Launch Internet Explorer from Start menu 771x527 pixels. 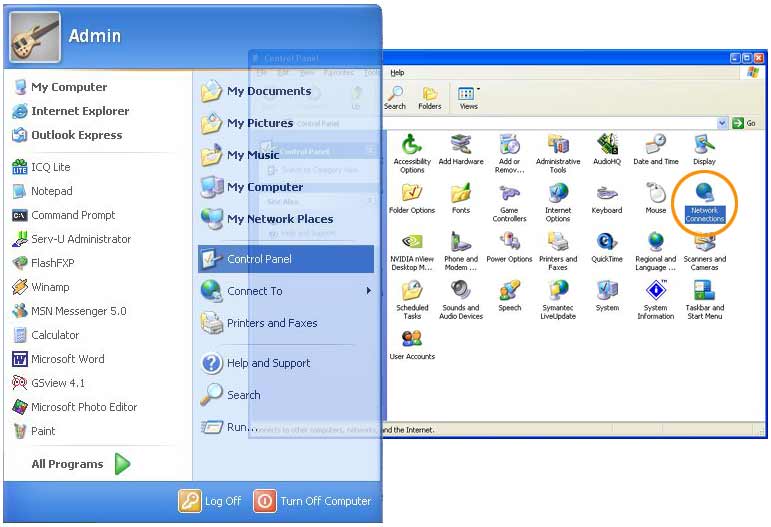click(x=71, y=111)
